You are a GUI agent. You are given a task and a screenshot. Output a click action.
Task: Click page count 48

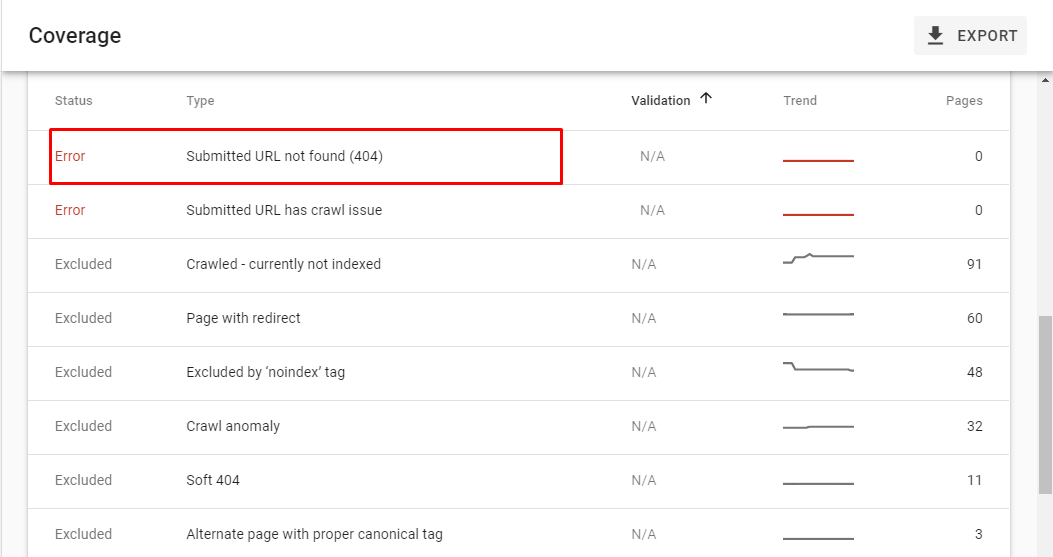[974, 372]
